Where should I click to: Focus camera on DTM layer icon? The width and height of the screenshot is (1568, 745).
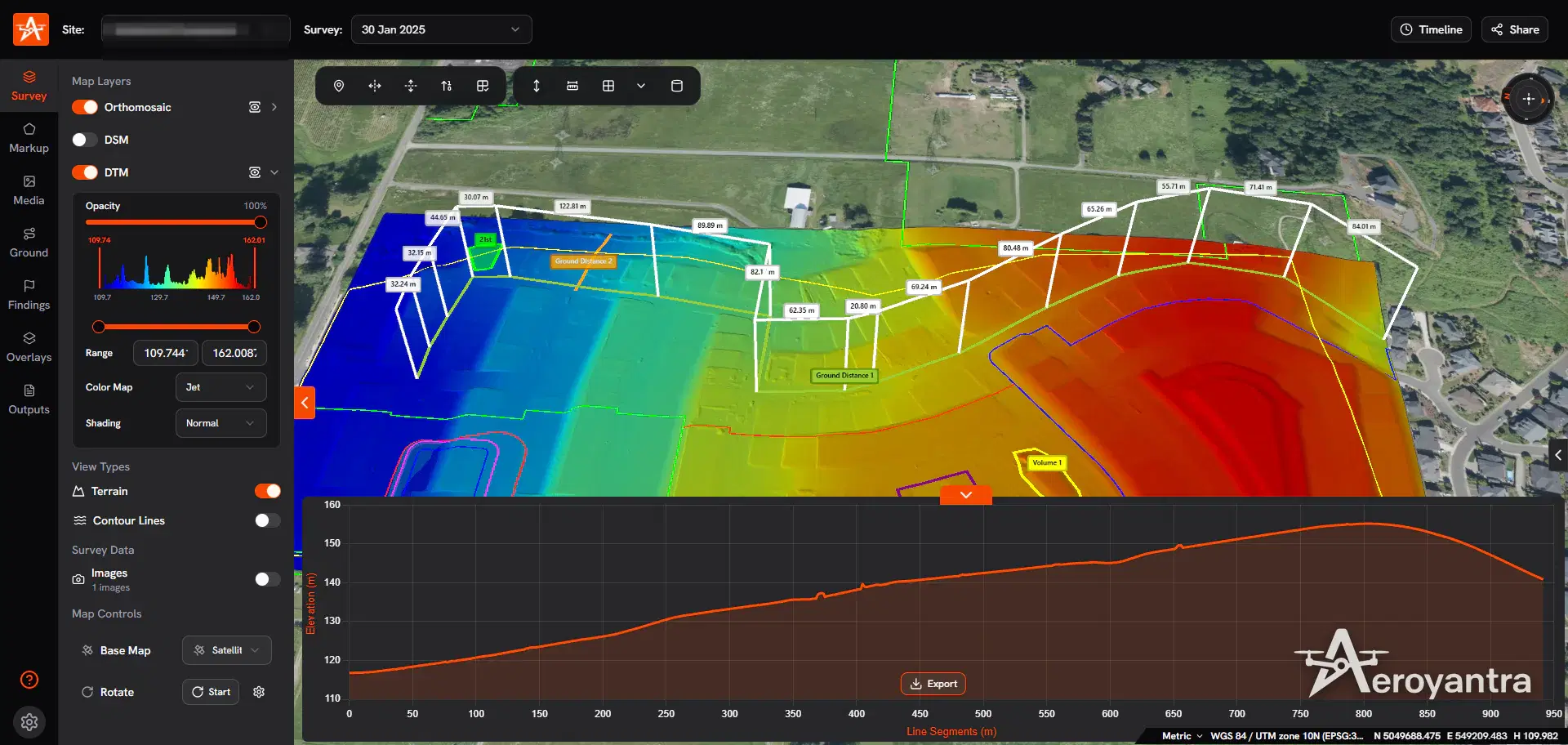tap(255, 172)
